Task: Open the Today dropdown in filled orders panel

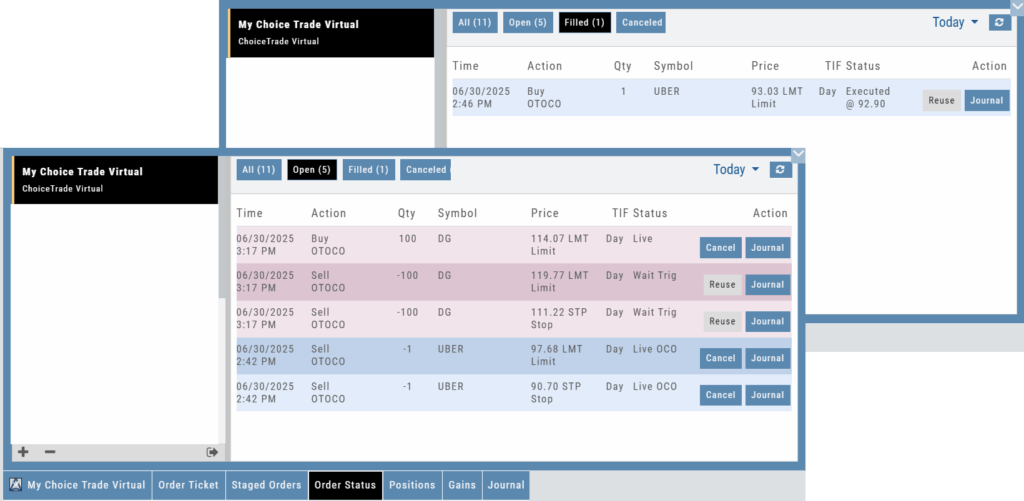Action: (955, 22)
